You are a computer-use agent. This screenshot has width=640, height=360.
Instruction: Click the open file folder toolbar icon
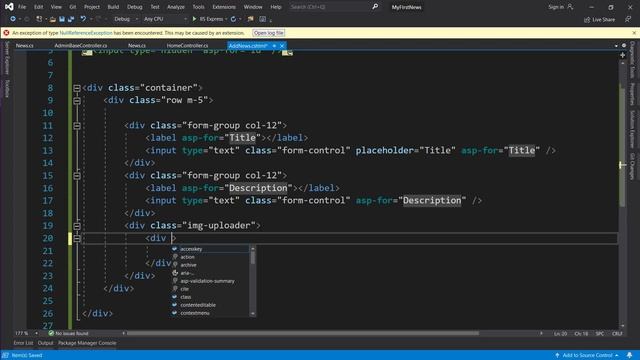point(53,19)
